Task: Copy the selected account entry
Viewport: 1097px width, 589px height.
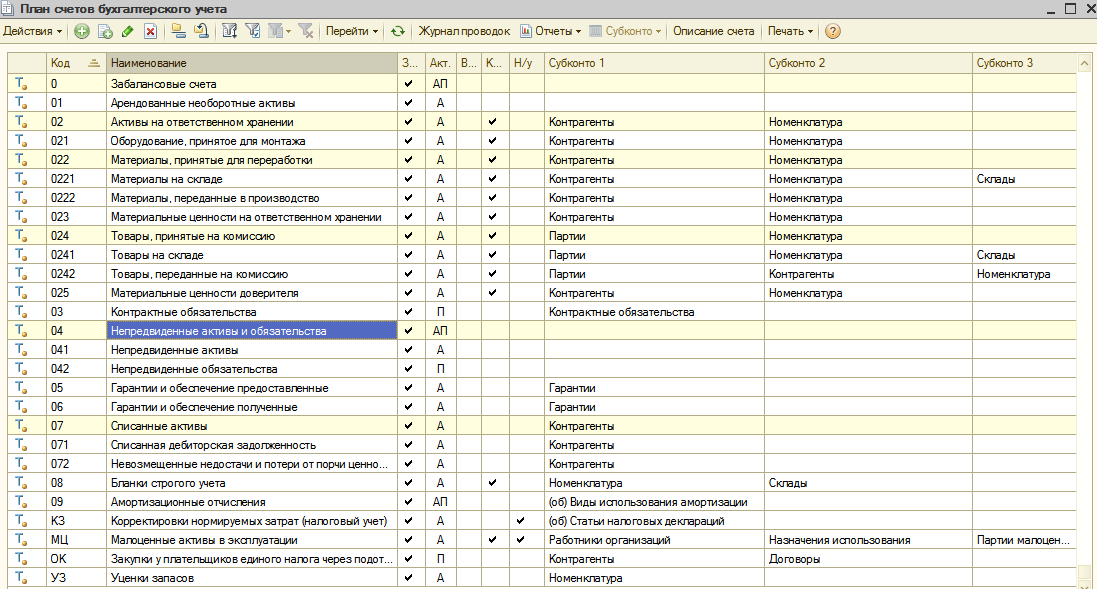Action: (105, 31)
